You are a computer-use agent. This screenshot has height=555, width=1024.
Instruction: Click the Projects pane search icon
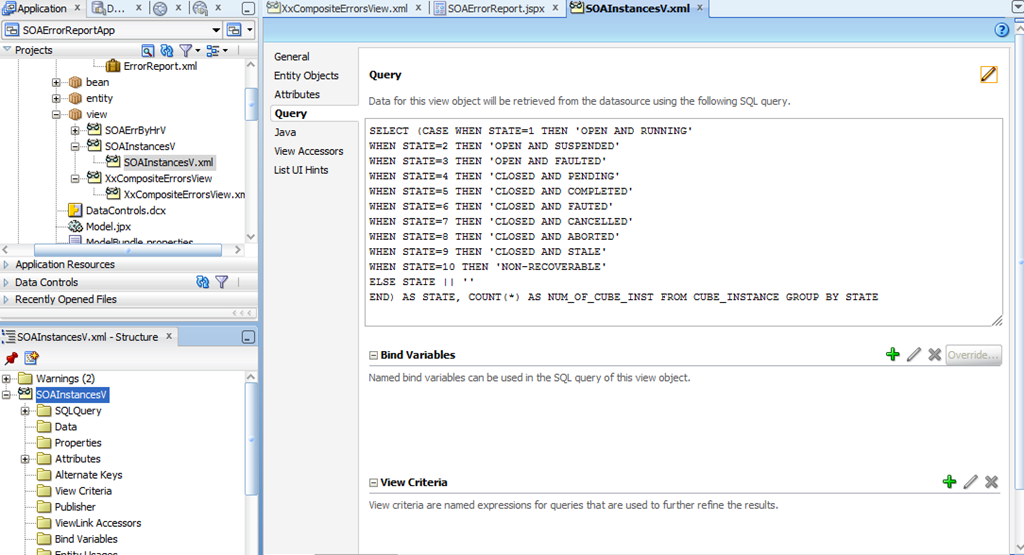click(x=148, y=50)
